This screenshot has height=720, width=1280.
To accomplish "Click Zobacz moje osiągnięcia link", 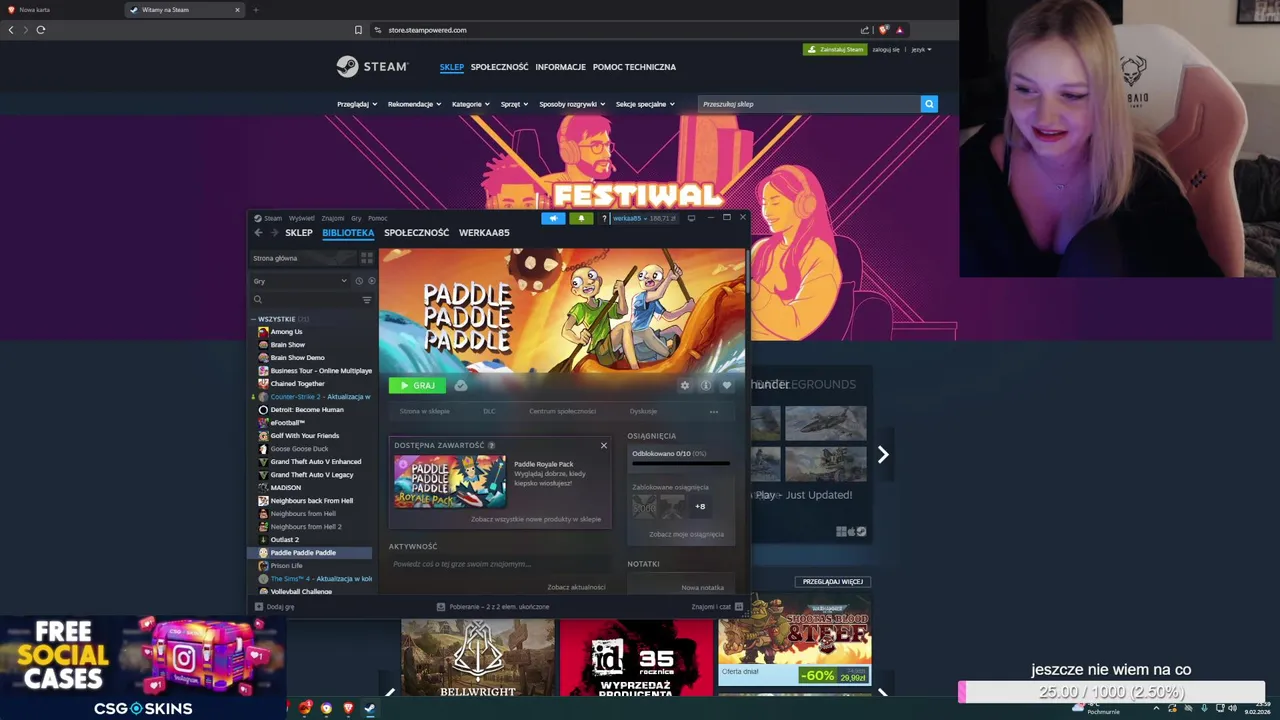I will coord(686,534).
